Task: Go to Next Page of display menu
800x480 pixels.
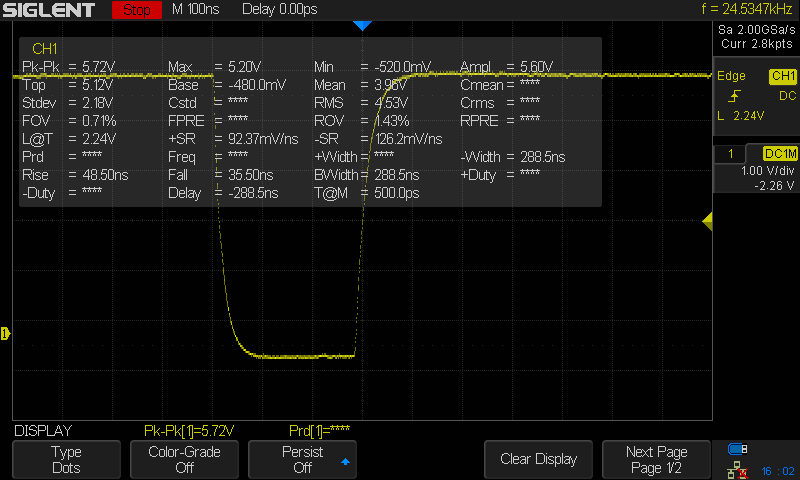Action: (x=656, y=459)
